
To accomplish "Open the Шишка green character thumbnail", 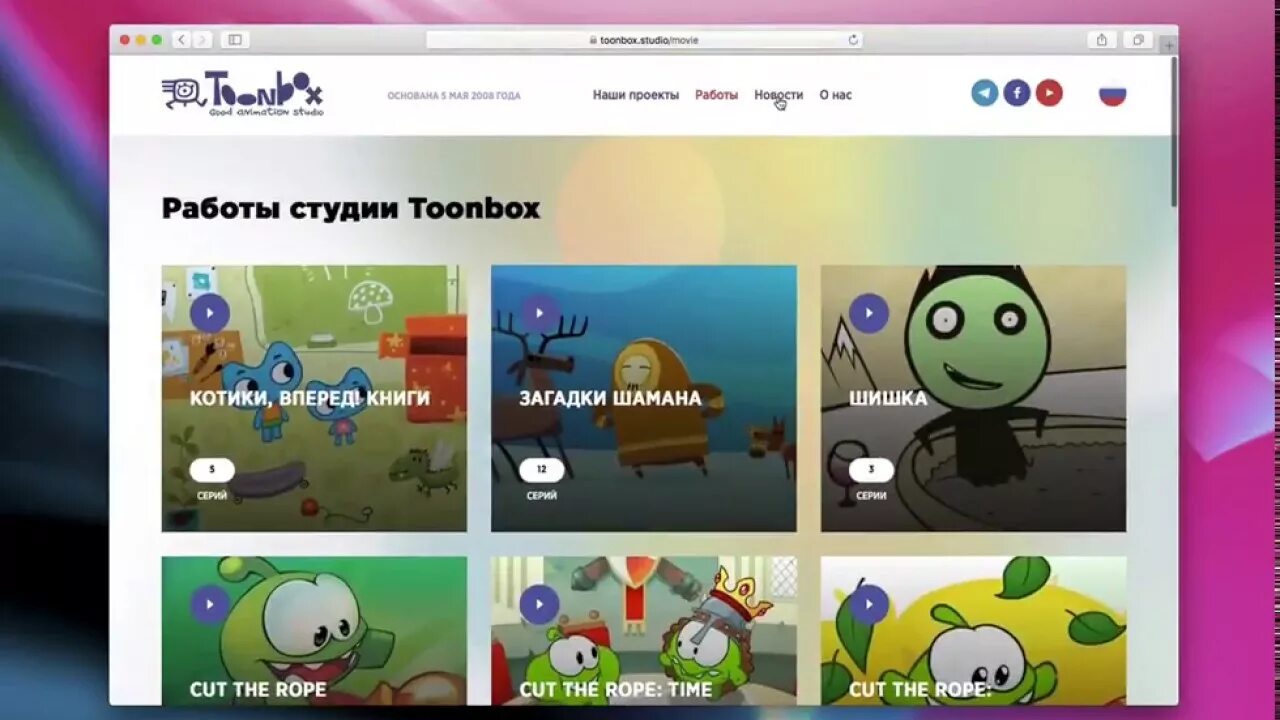I will 973,398.
